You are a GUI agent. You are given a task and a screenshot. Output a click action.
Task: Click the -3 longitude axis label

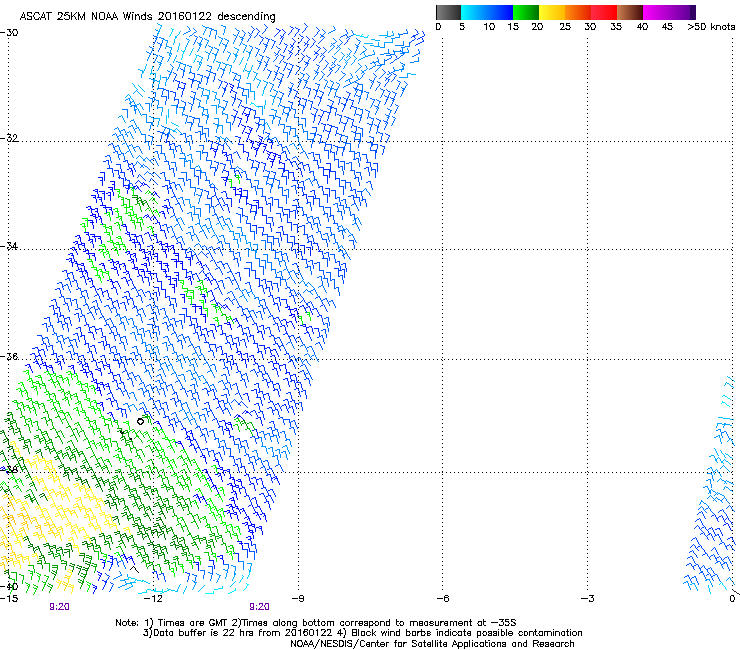(x=588, y=599)
